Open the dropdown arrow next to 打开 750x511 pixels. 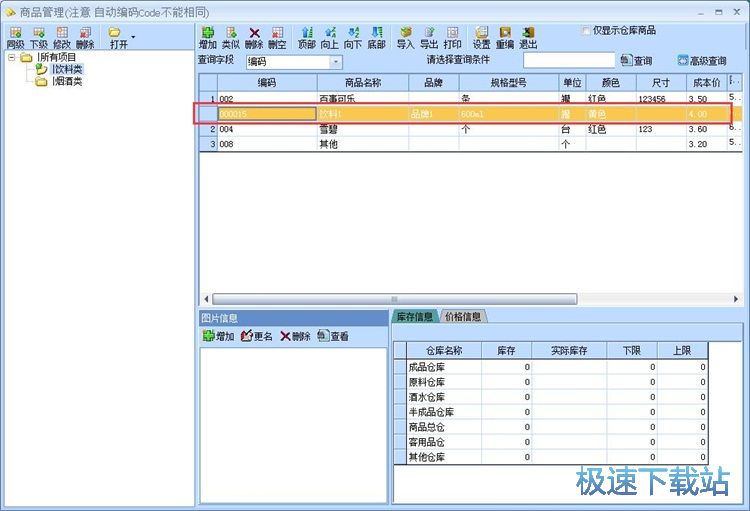pyautogui.click(x=133, y=37)
